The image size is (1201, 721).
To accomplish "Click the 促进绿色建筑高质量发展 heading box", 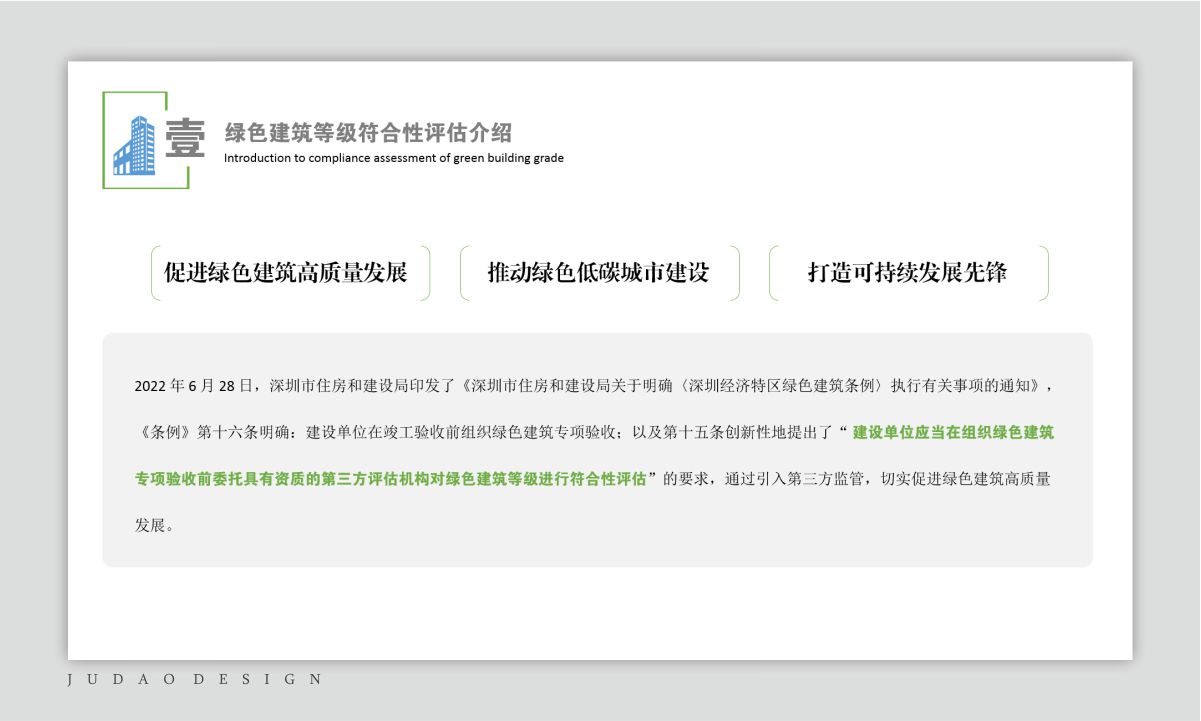I will (286, 273).
